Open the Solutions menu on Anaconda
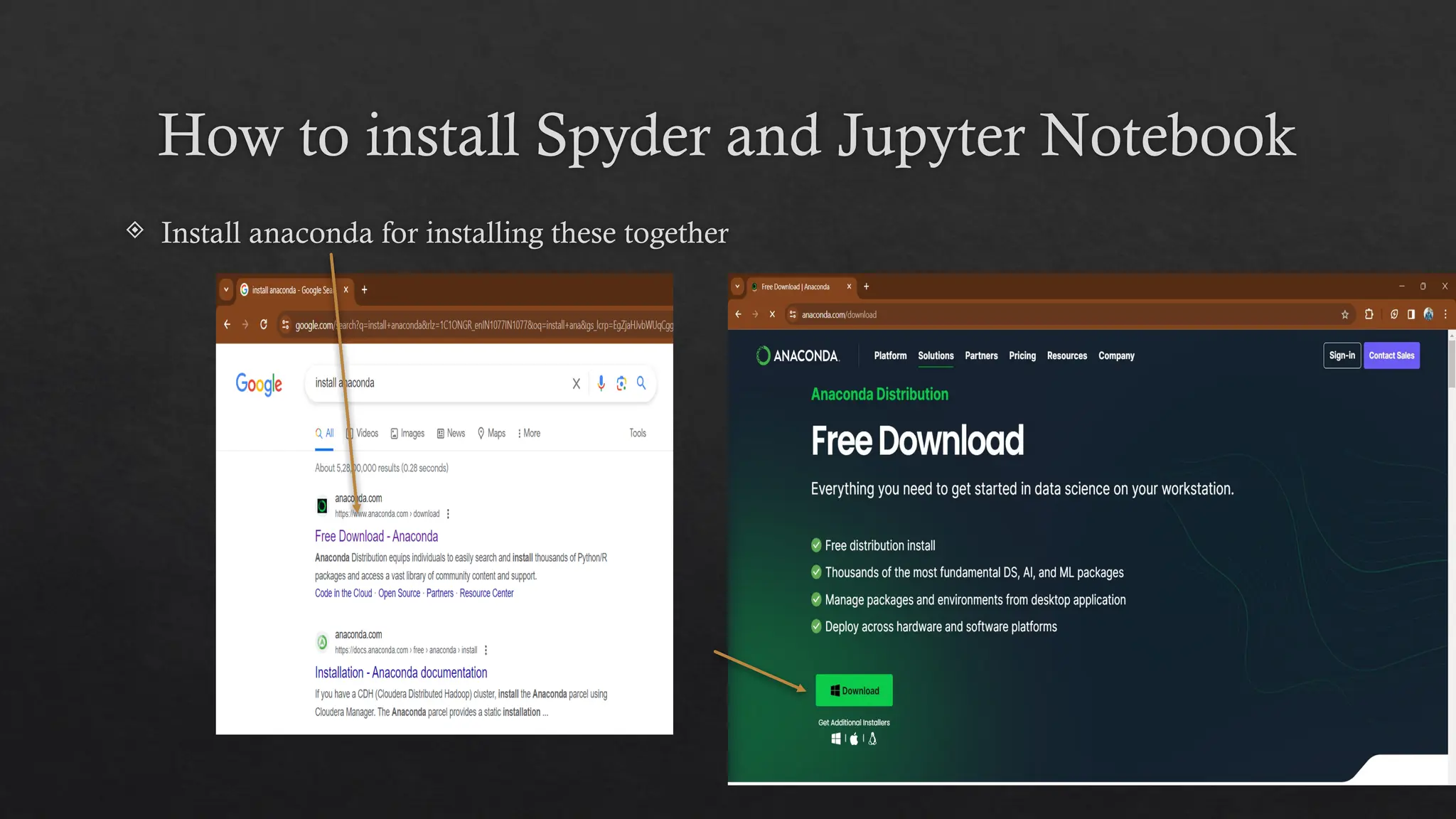This screenshot has width=1456, height=819. [936, 355]
